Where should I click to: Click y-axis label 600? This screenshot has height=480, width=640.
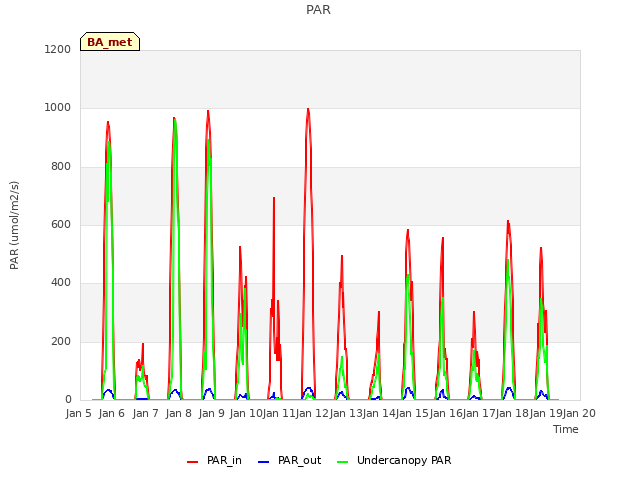click(61, 224)
